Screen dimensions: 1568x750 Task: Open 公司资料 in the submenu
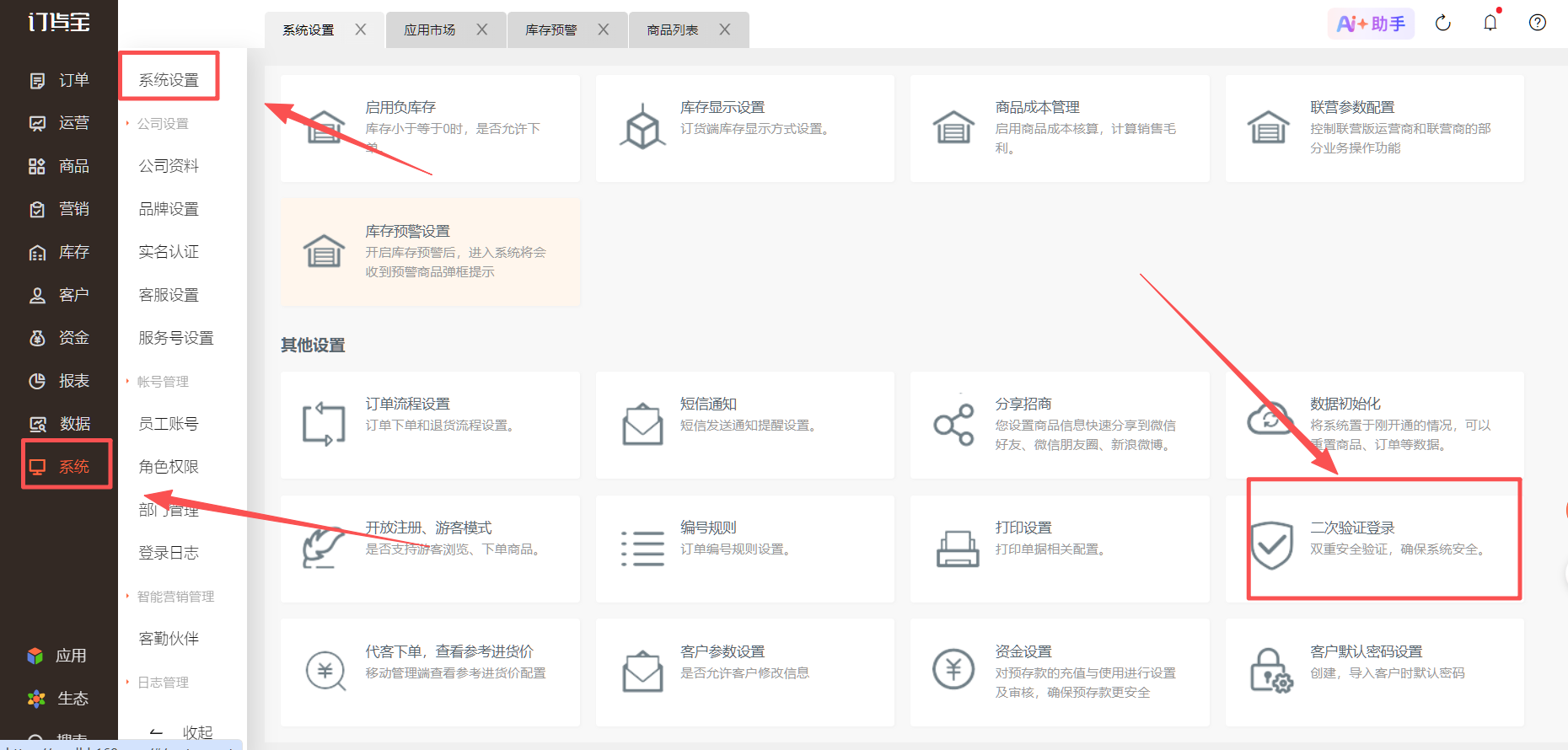(x=169, y=166)
